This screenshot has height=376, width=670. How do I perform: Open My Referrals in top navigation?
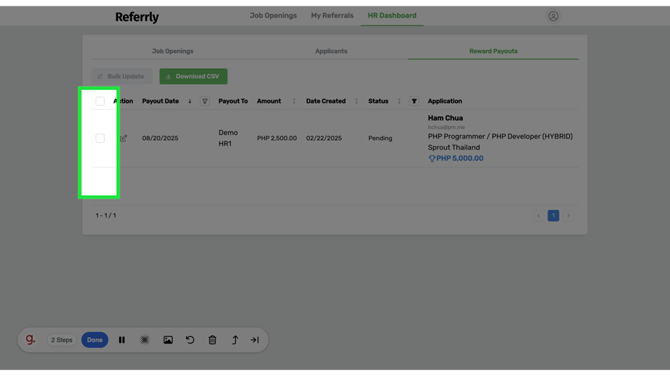332,15
